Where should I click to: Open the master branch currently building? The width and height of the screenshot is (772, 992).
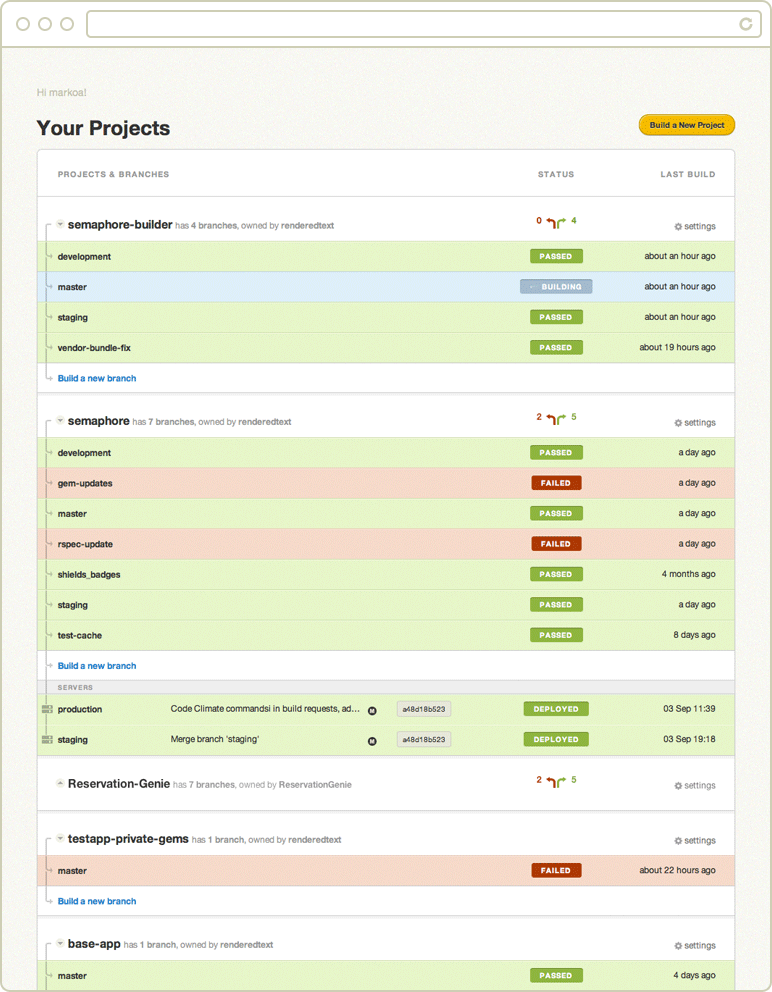tap(72, 287)
